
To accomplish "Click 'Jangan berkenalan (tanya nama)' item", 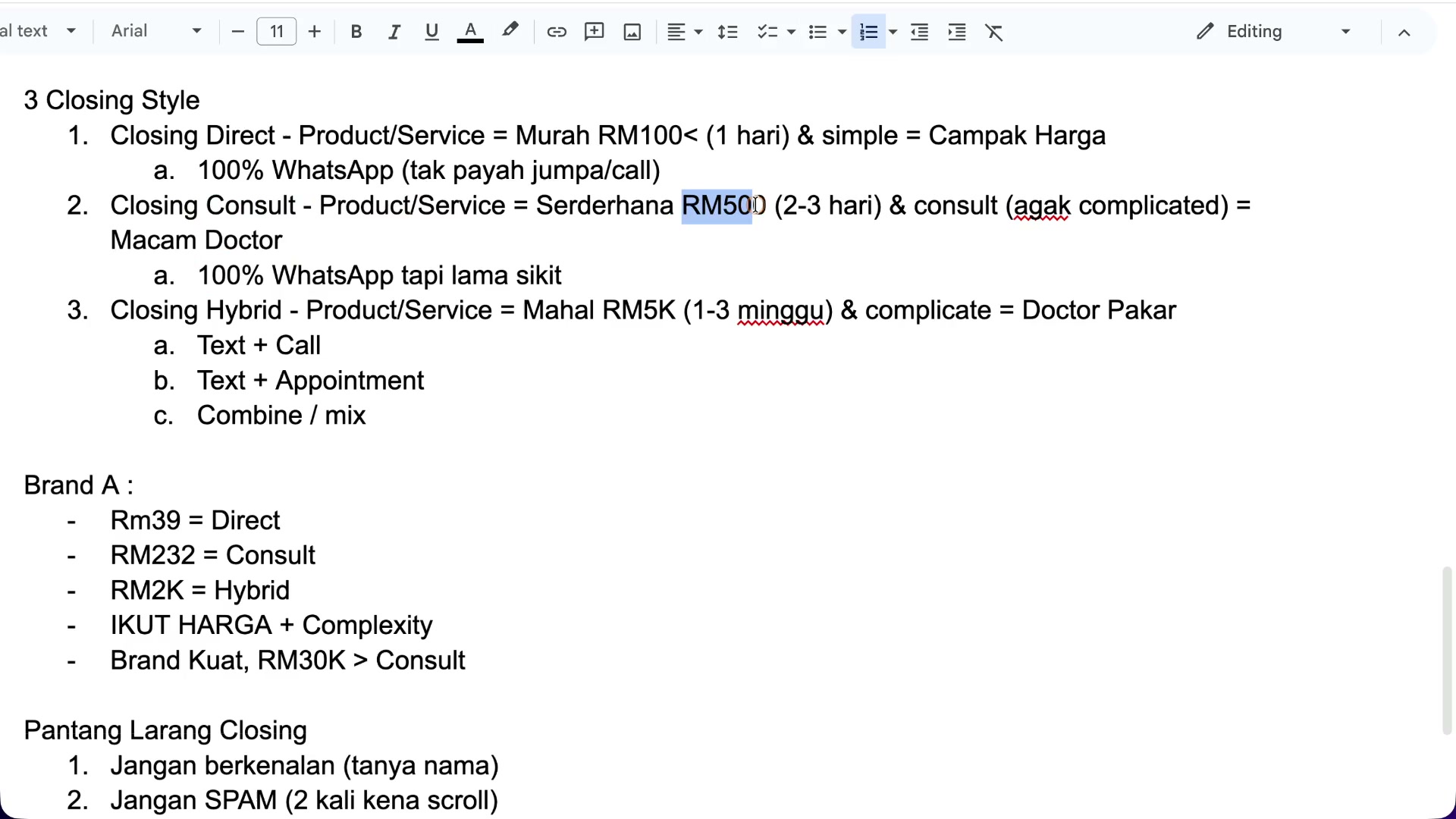I will click(305, 765).
